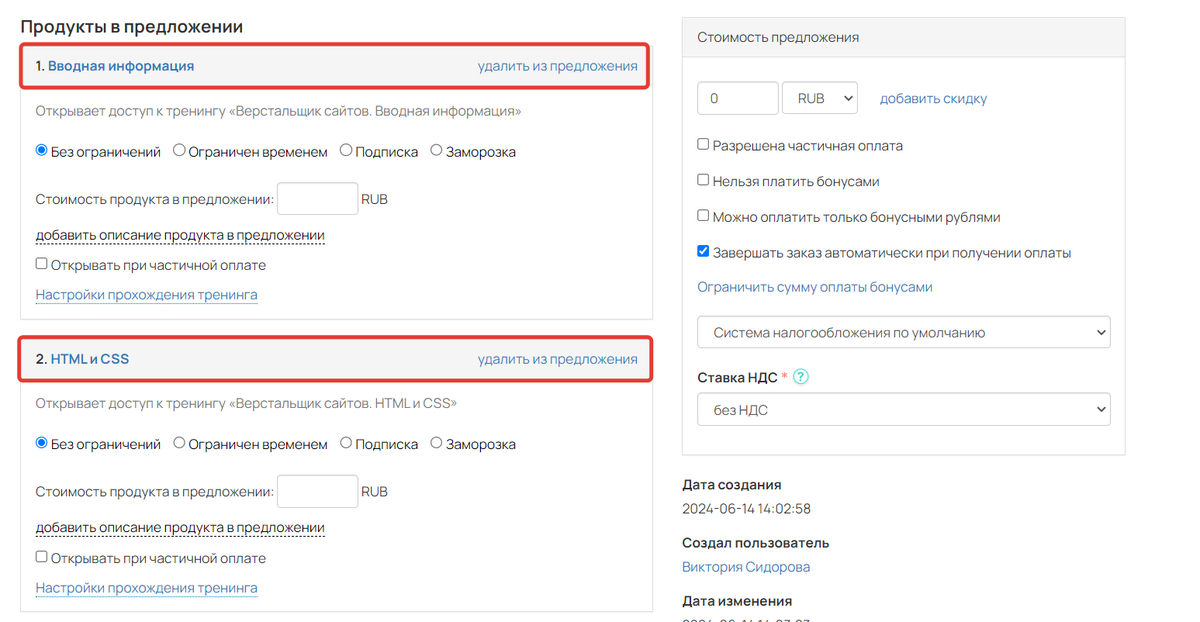Image resolution: width=1200 pixels, height=622 pixels.
Task: Click удалить из предложения for HTML и CSS
Action: pyautogui.click(x=557, y=359)
